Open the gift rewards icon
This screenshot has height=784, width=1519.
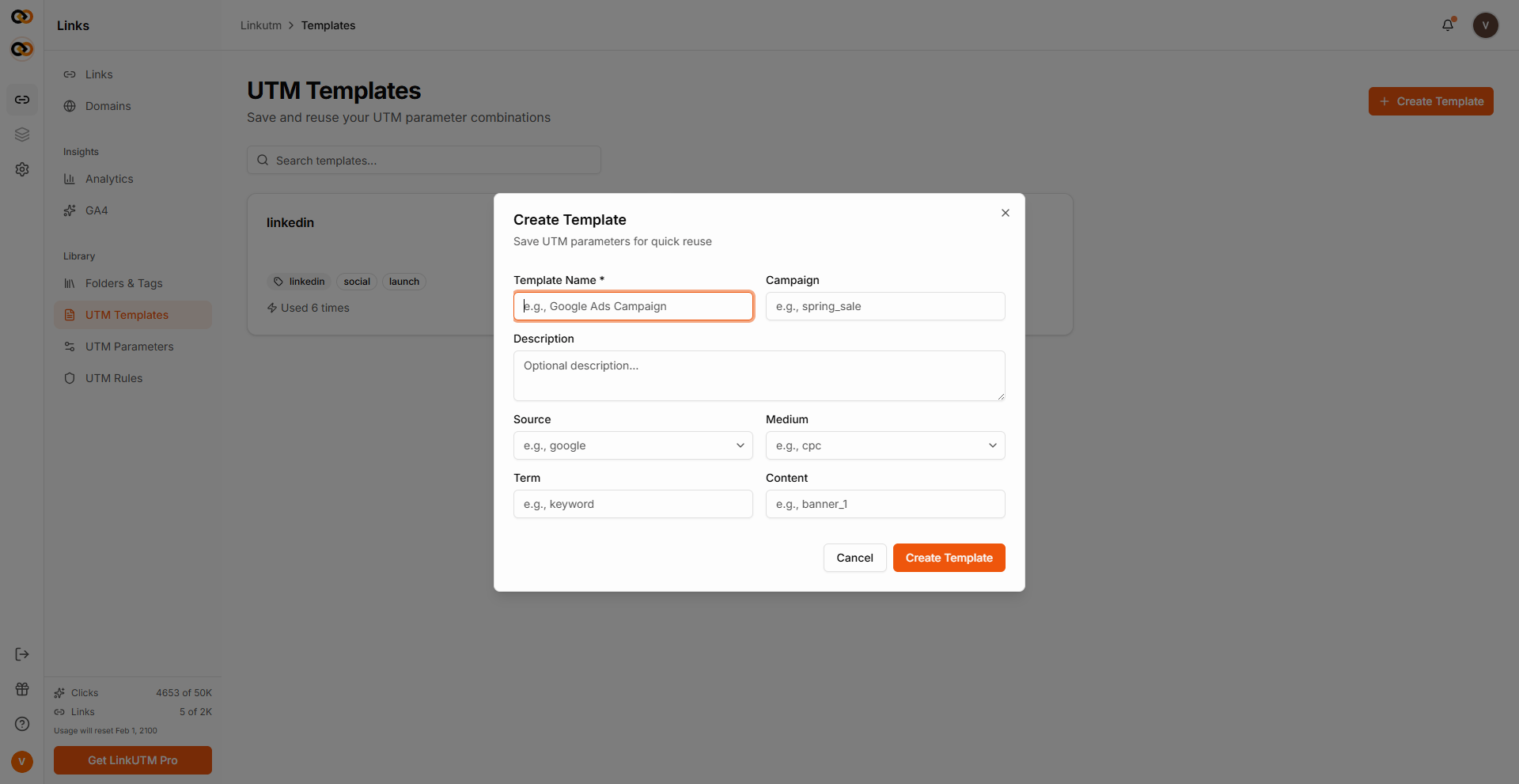(x=22, y=689)
